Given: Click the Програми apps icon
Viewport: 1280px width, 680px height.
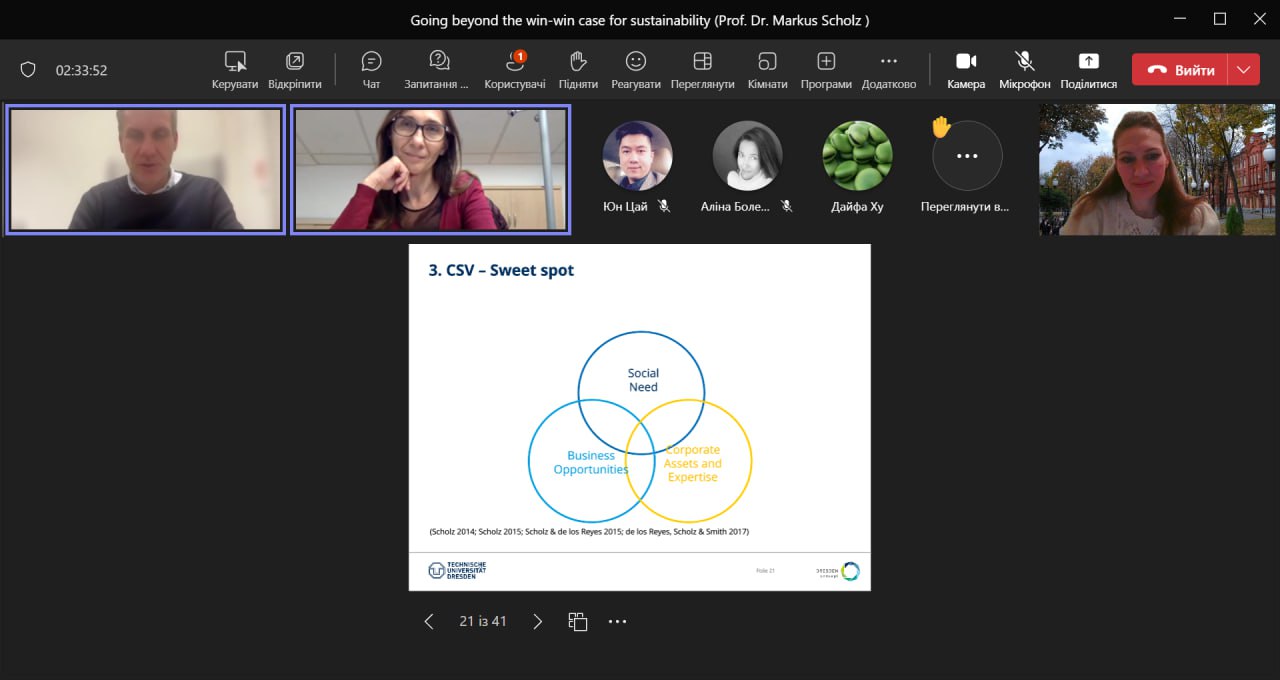Looking at the screenshot, I should pyautogui.click(x=826, y=69).
